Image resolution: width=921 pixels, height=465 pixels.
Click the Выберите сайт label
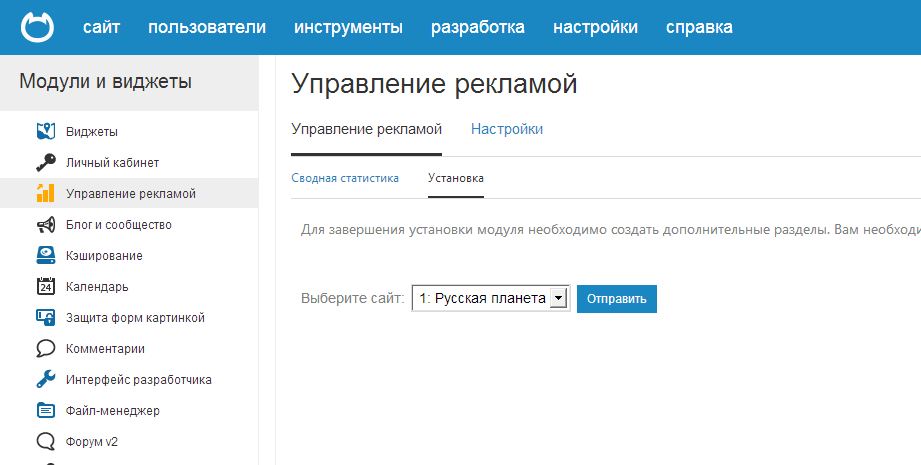click(x=352, y=298)
